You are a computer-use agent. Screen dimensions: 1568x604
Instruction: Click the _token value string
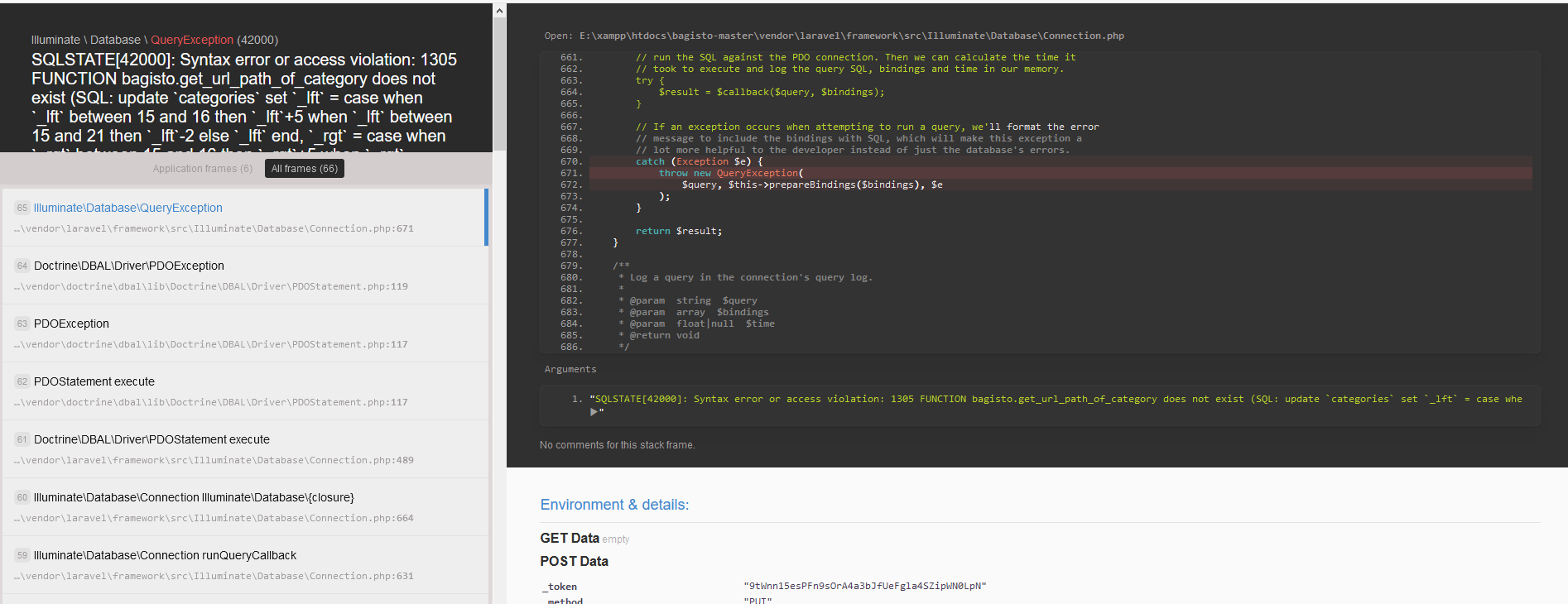coord(865,586)
